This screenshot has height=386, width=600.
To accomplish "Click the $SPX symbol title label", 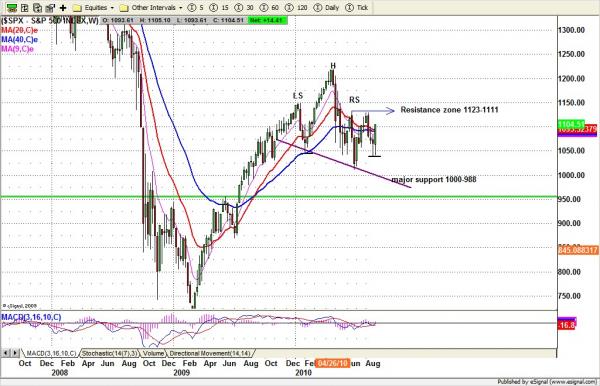I will tap(50, 20).
